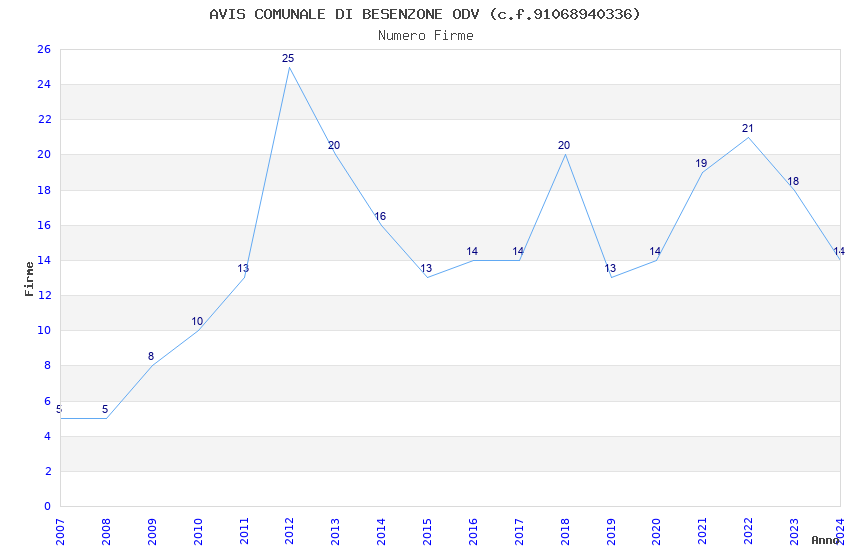The image size is (850, 550).
Task: Click the subtitle Numero Firme
Action: (426, 36)
